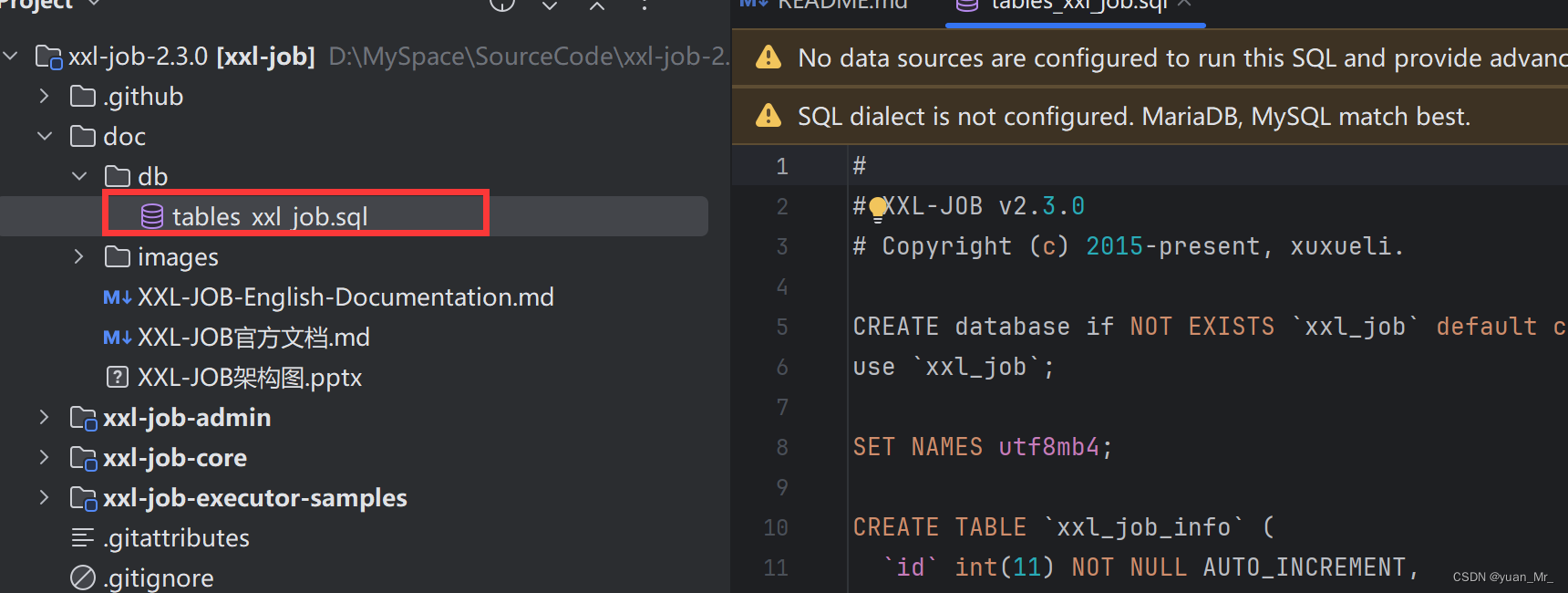Collapse the xxl-job-2.3.0 root project node
This screenshot has width=1568, height=593.
point(11,57)
